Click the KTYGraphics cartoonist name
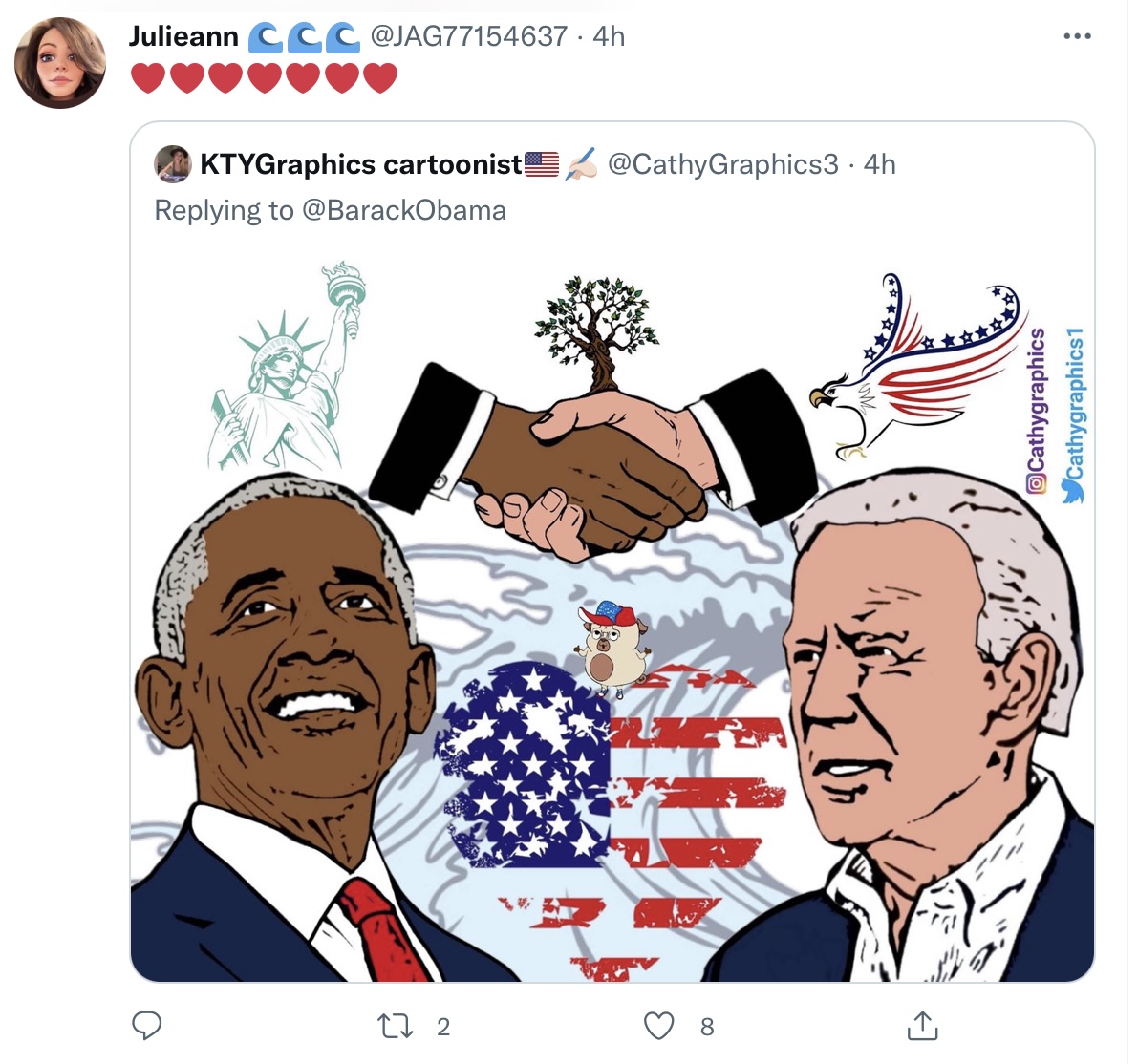Screen dimensions: 1138x1064 (361, 164)
